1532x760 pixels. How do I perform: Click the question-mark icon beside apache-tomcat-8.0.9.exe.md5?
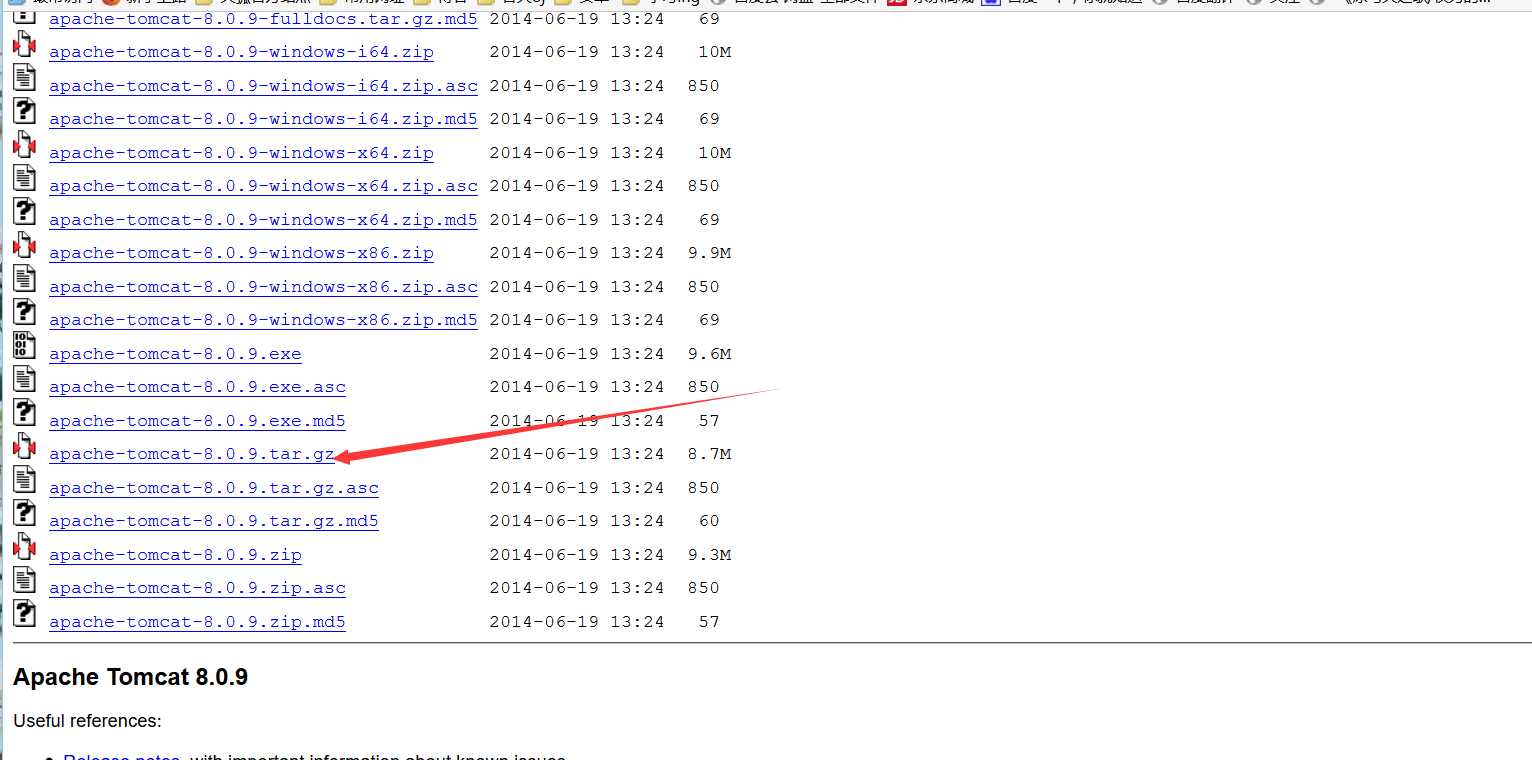pyautogui.click(x=24, y=413)
